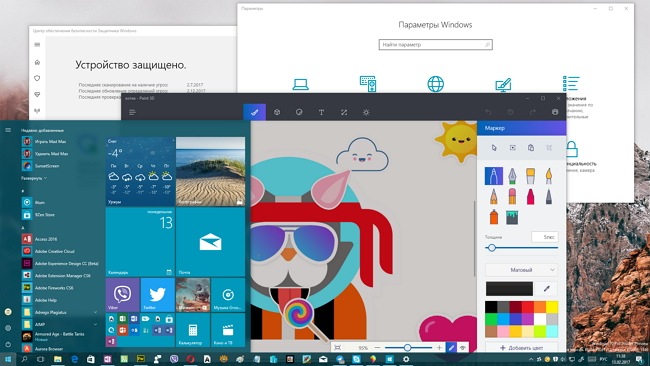Select the 3D objects cube tool
Screen dimensions: 650x366
point(277,112)
